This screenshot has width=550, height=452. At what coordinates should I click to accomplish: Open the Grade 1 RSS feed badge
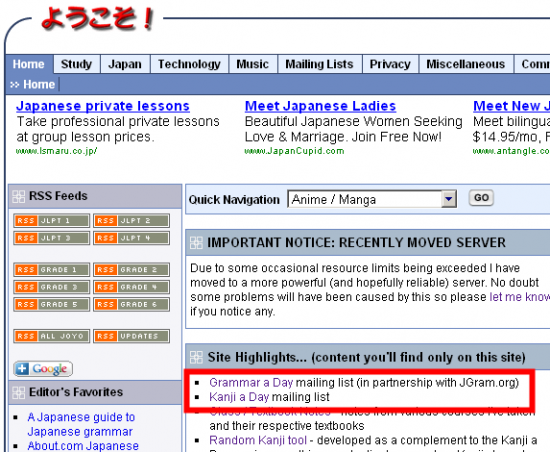click(52, 270)
